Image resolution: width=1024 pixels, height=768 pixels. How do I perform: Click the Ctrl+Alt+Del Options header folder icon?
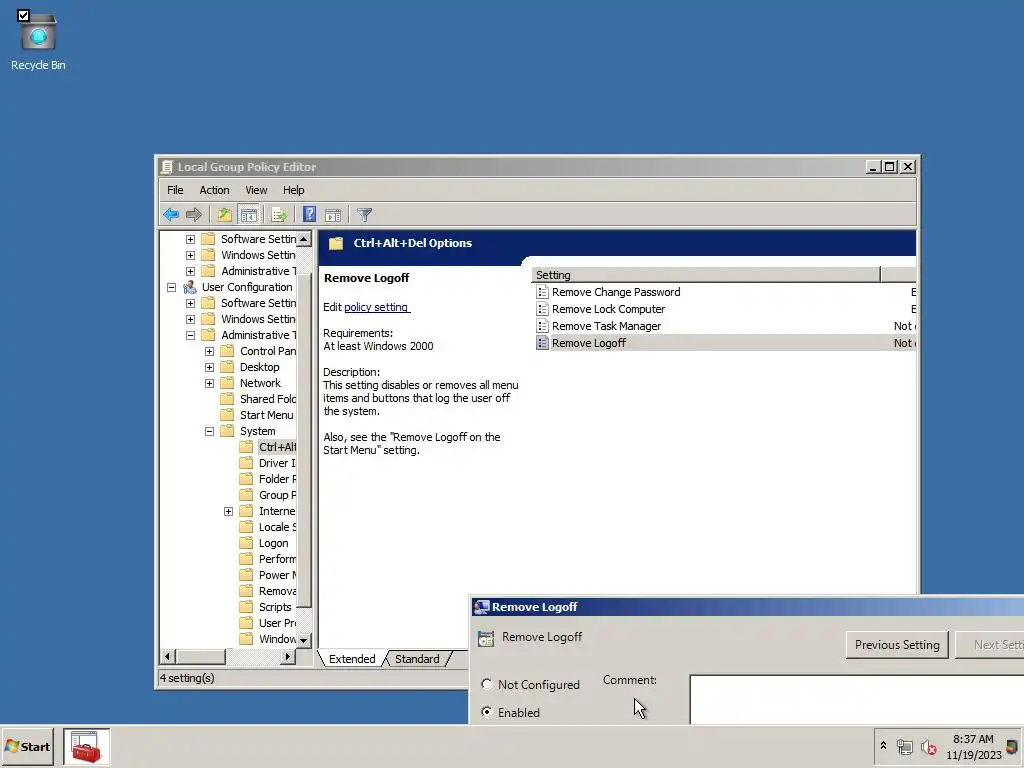click(x=336, y=243)
